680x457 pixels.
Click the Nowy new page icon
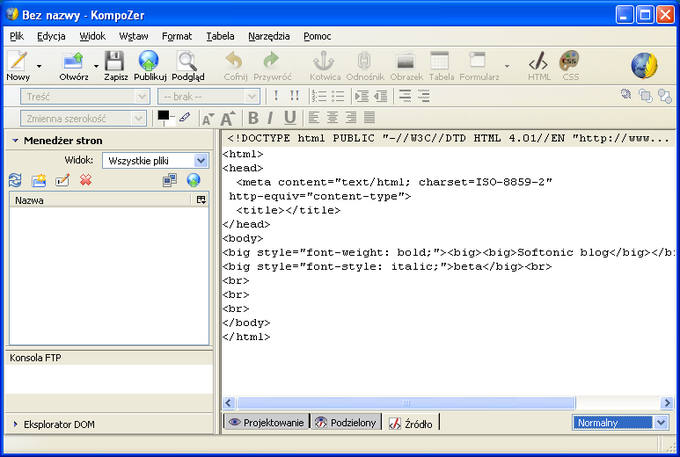[18, 61]
